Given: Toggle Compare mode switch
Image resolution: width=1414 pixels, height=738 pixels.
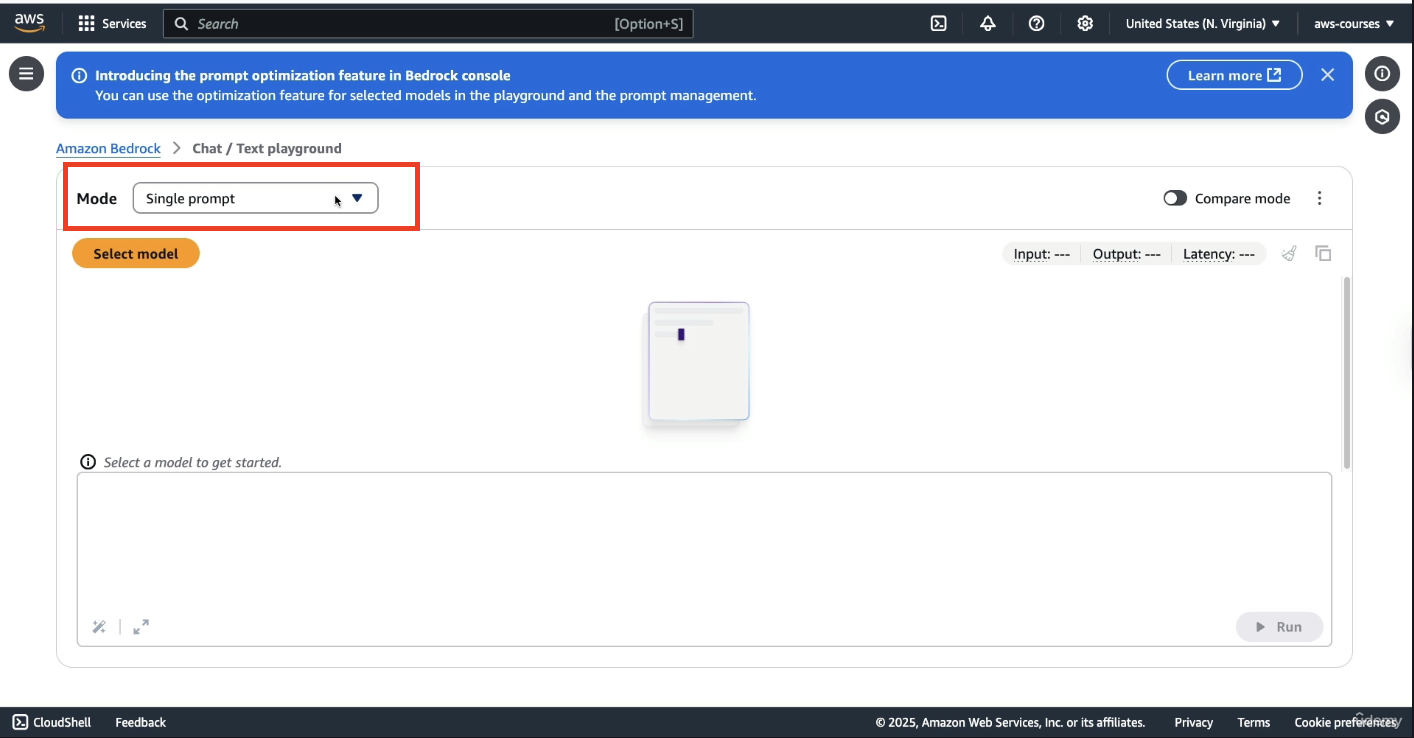Looking at the screenshot, I should tap(1175, 198).
